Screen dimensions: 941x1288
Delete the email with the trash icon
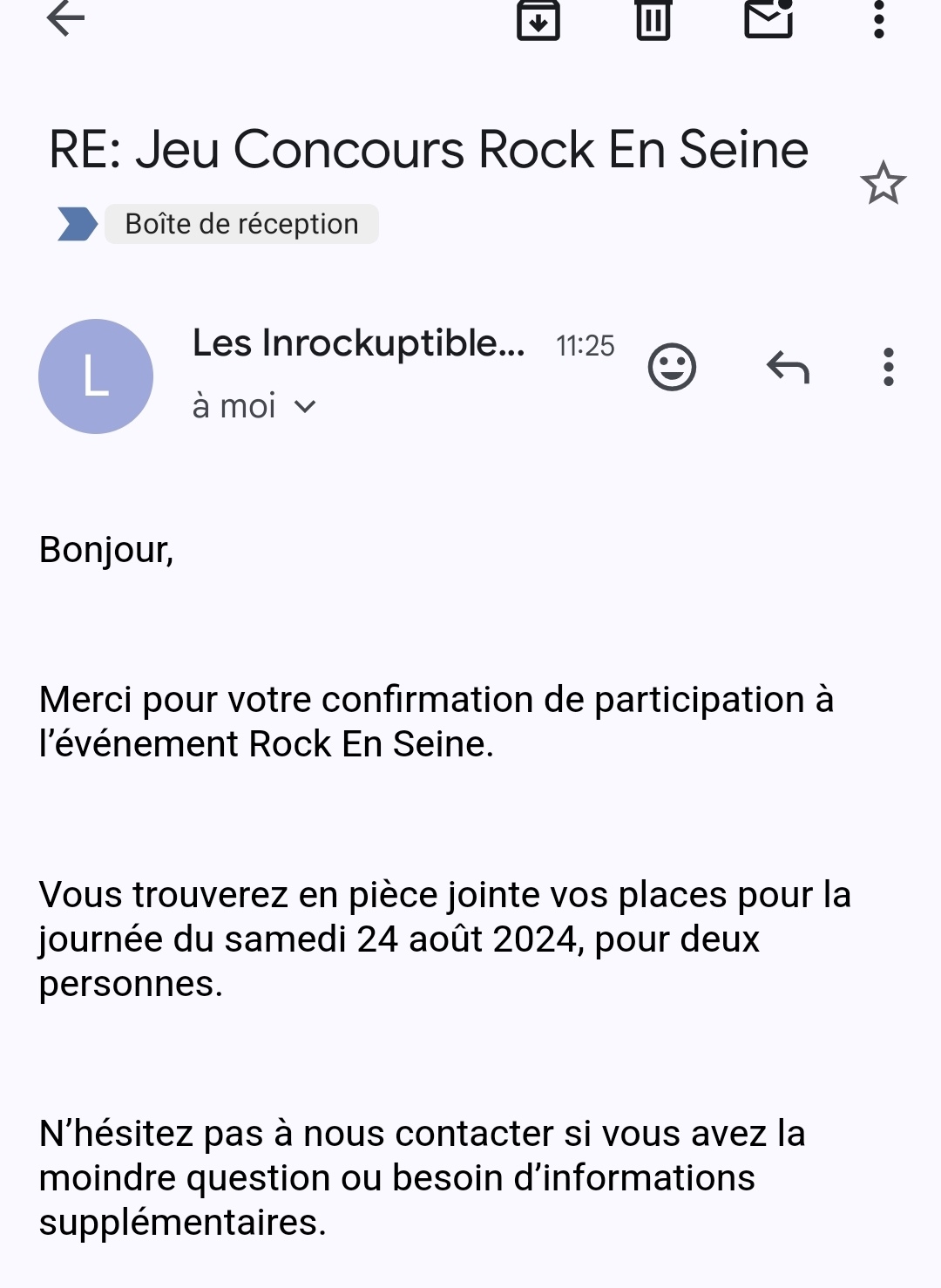(653, 19)
